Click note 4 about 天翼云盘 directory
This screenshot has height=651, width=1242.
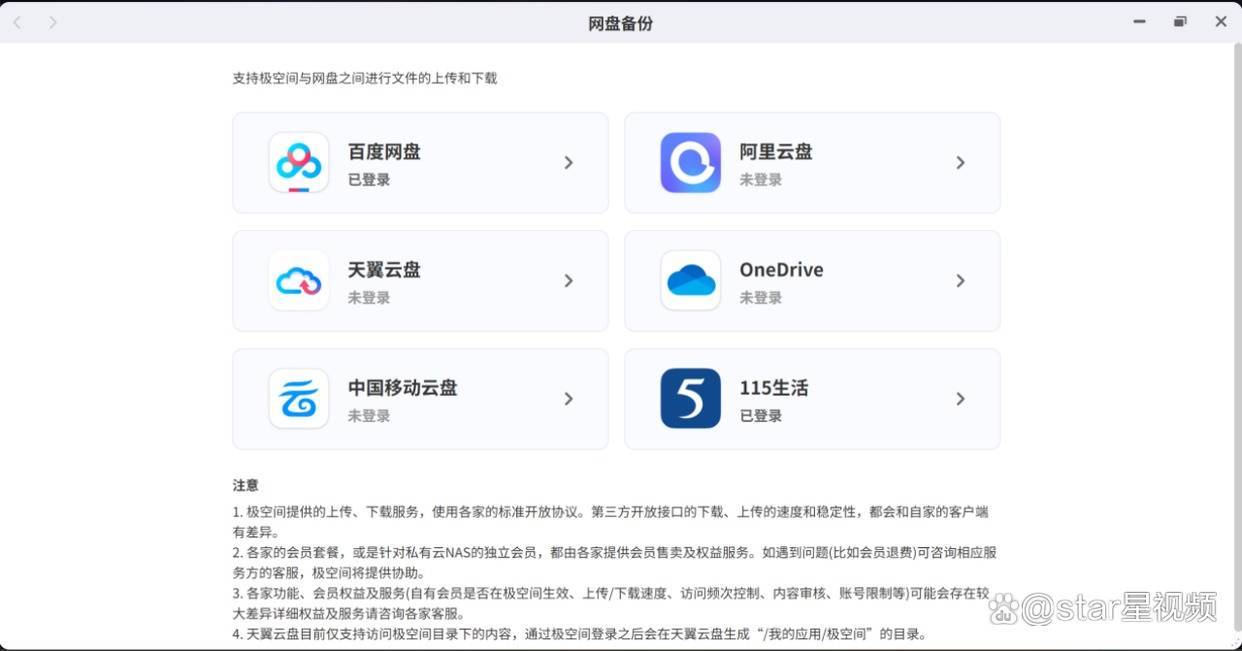[x=580, y=634]
